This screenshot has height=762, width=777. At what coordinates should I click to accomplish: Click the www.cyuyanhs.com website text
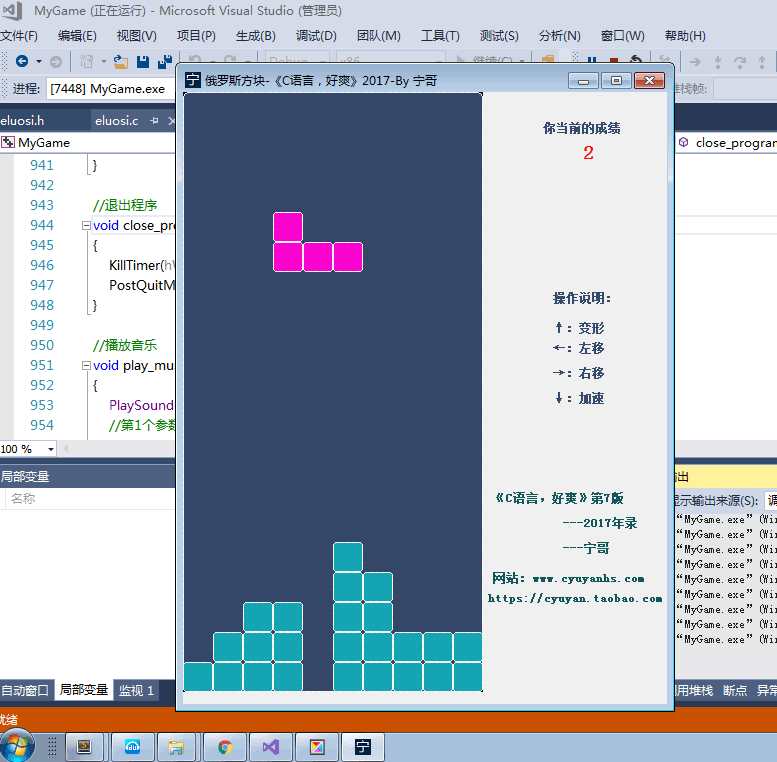coord(588,579)
